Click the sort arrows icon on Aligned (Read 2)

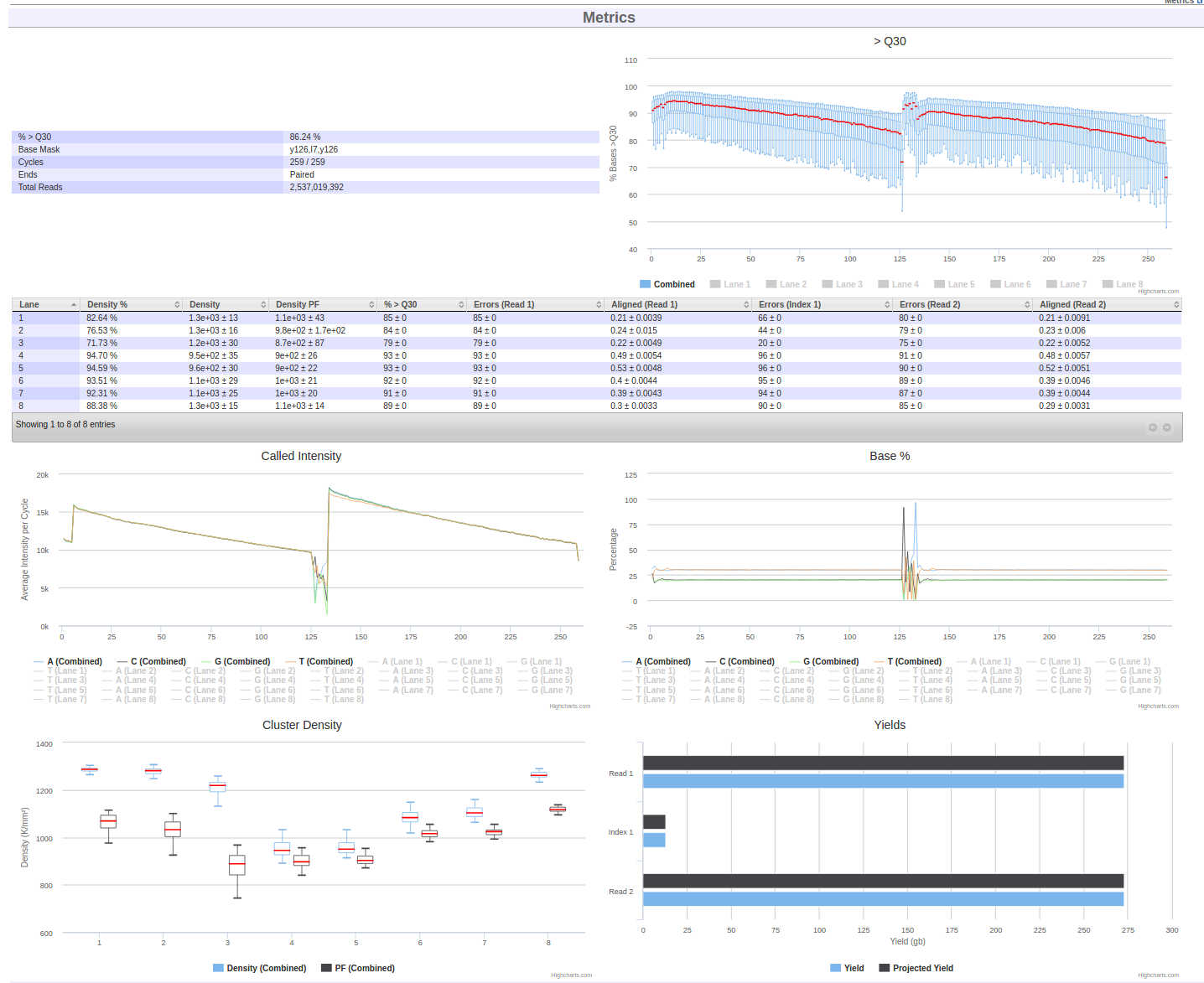tap(1176, 304)
